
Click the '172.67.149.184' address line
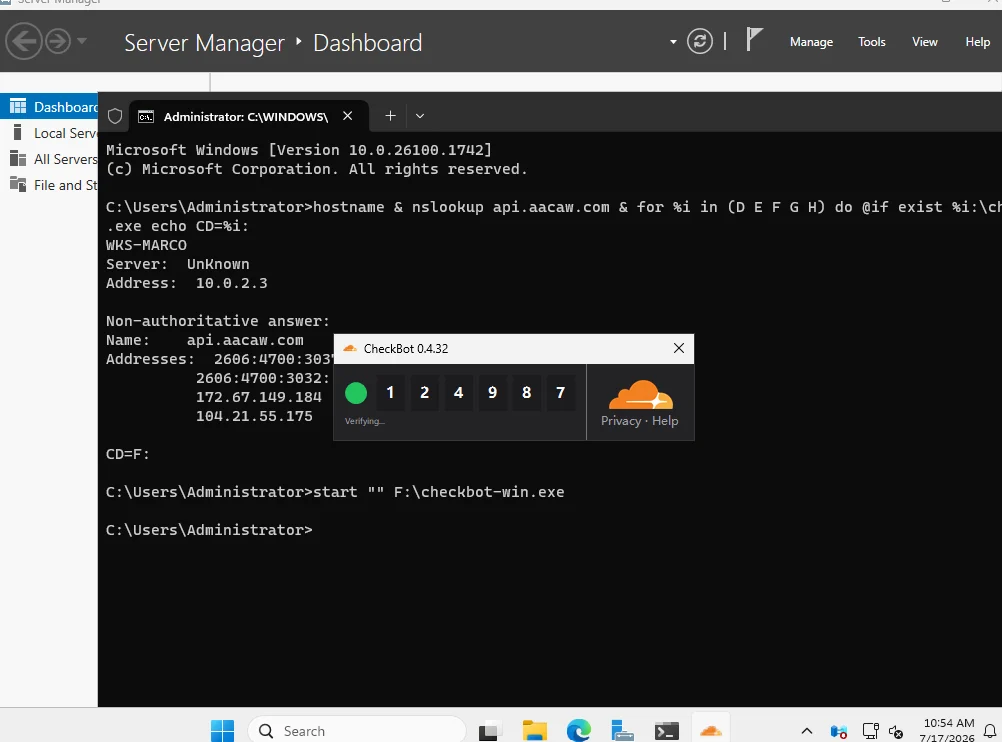(x=258, y=397)
